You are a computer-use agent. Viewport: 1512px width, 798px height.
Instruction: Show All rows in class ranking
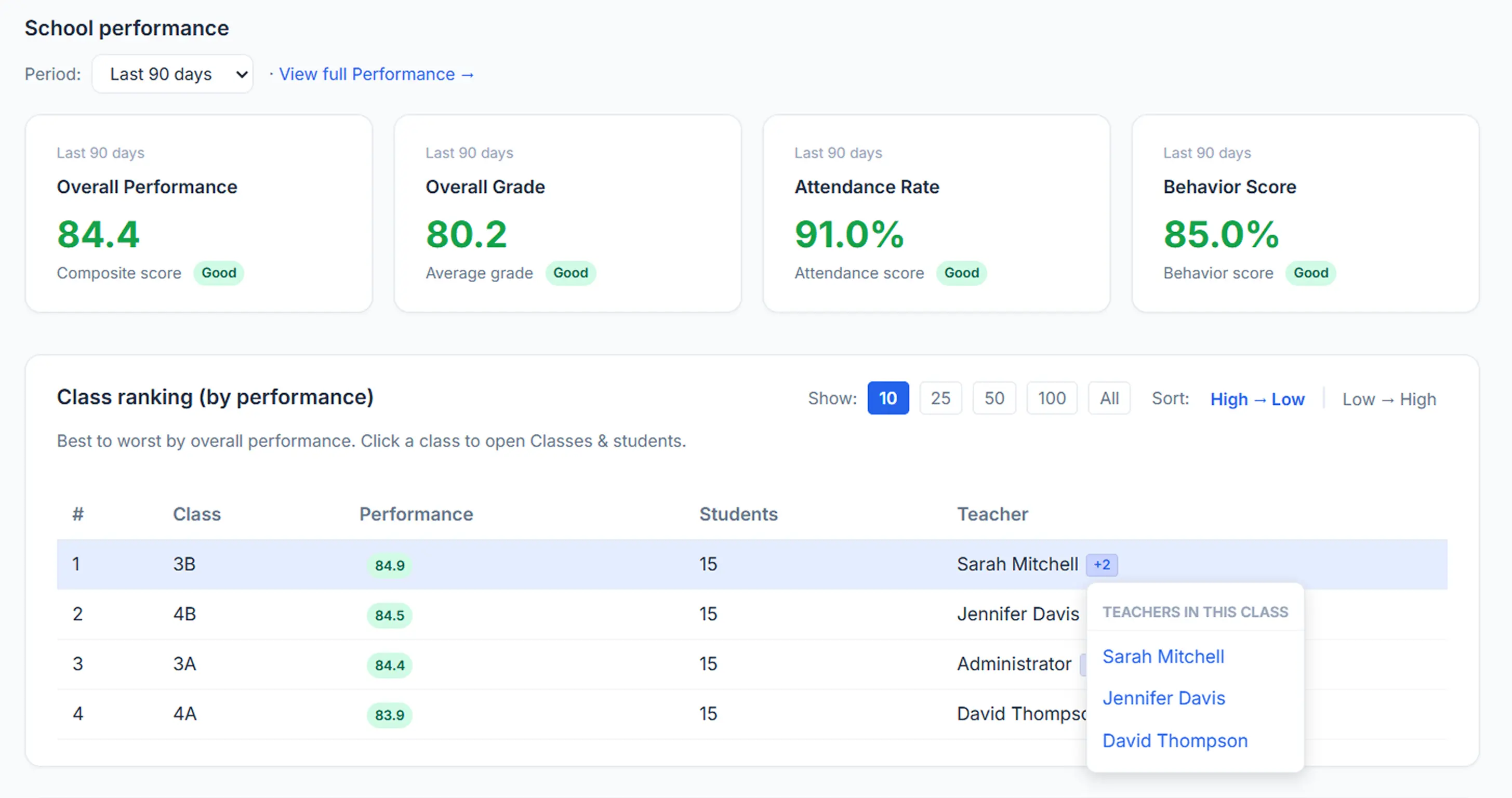click(1108, 398)
